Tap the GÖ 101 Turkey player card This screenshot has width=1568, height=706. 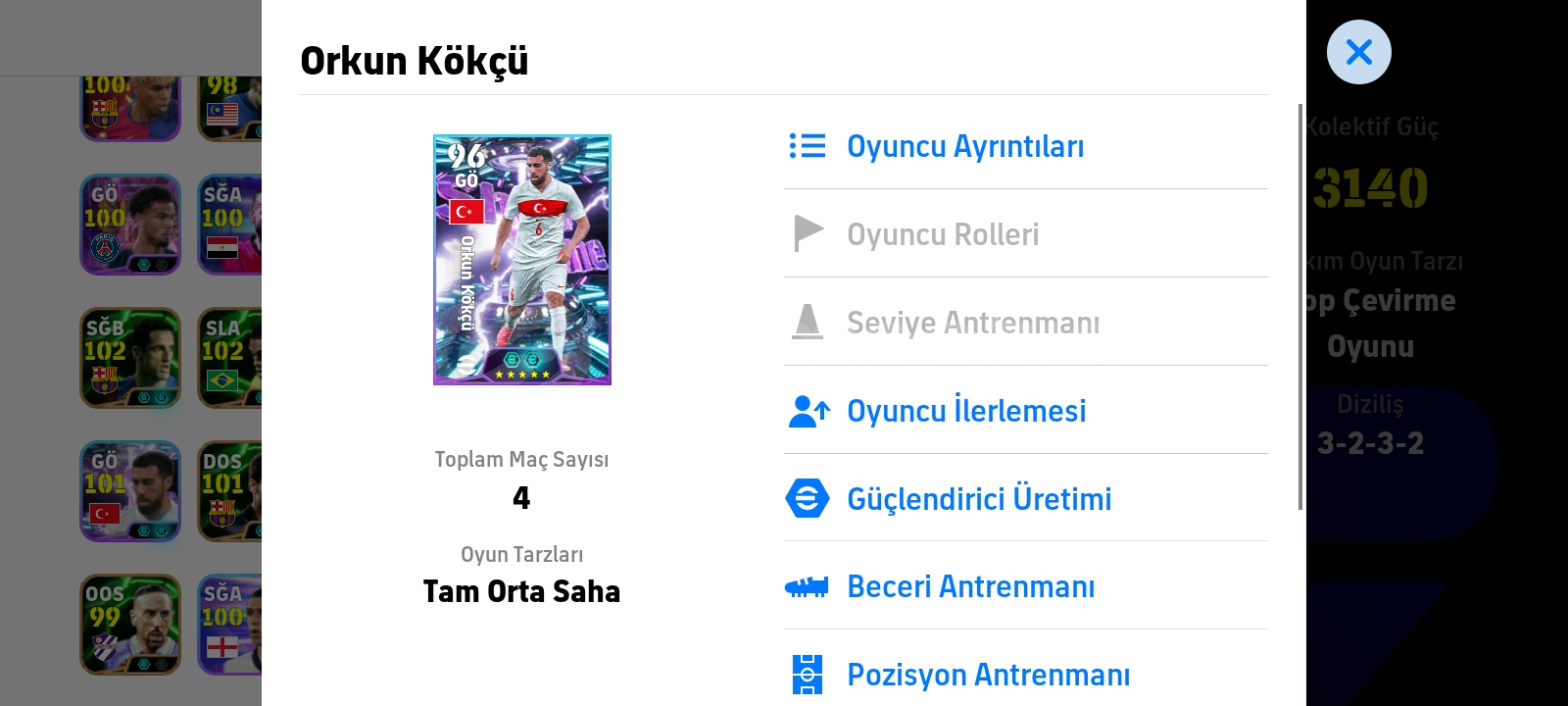tap(130, 491)
